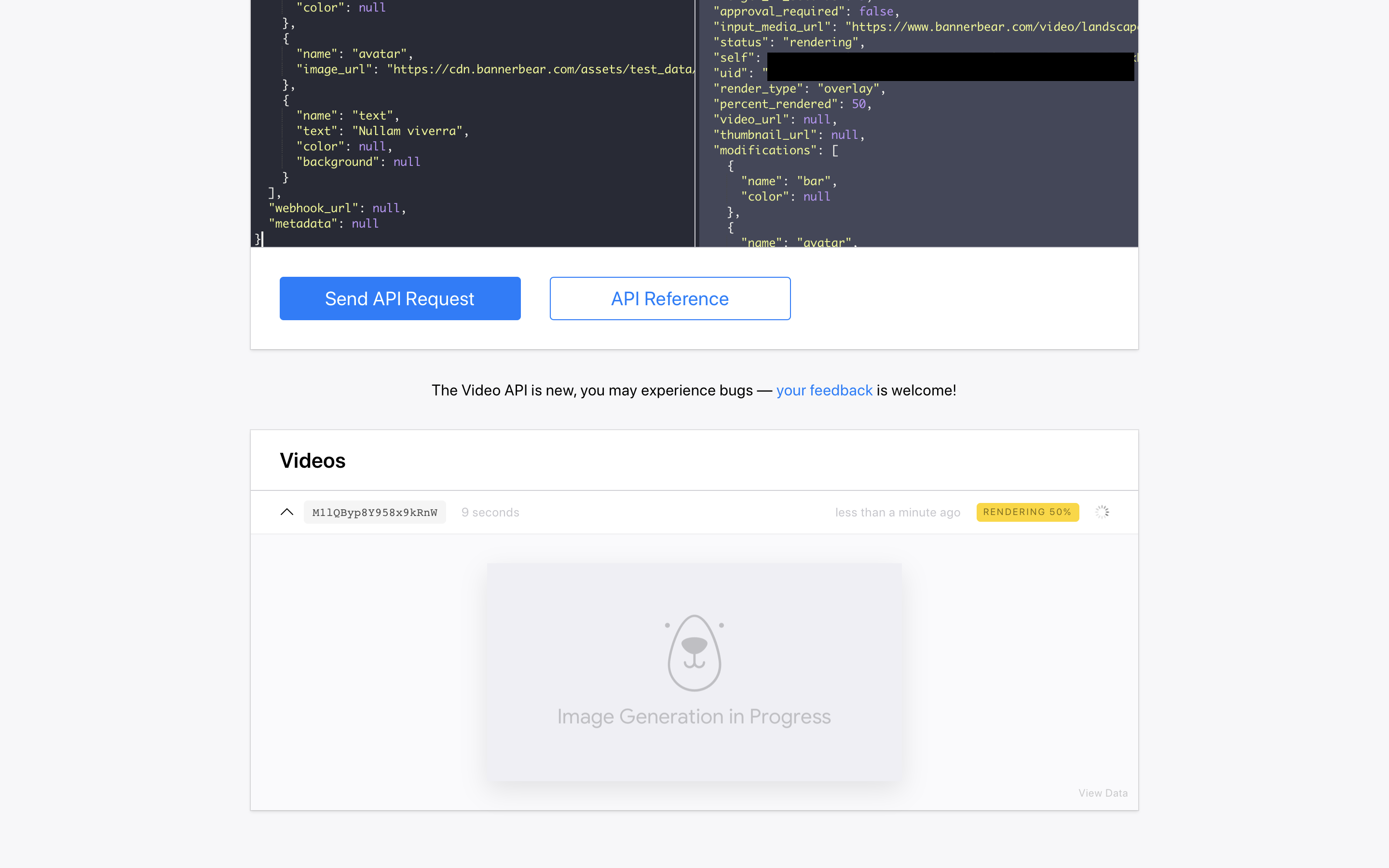Click the webhook_url null value

(386, 208)
